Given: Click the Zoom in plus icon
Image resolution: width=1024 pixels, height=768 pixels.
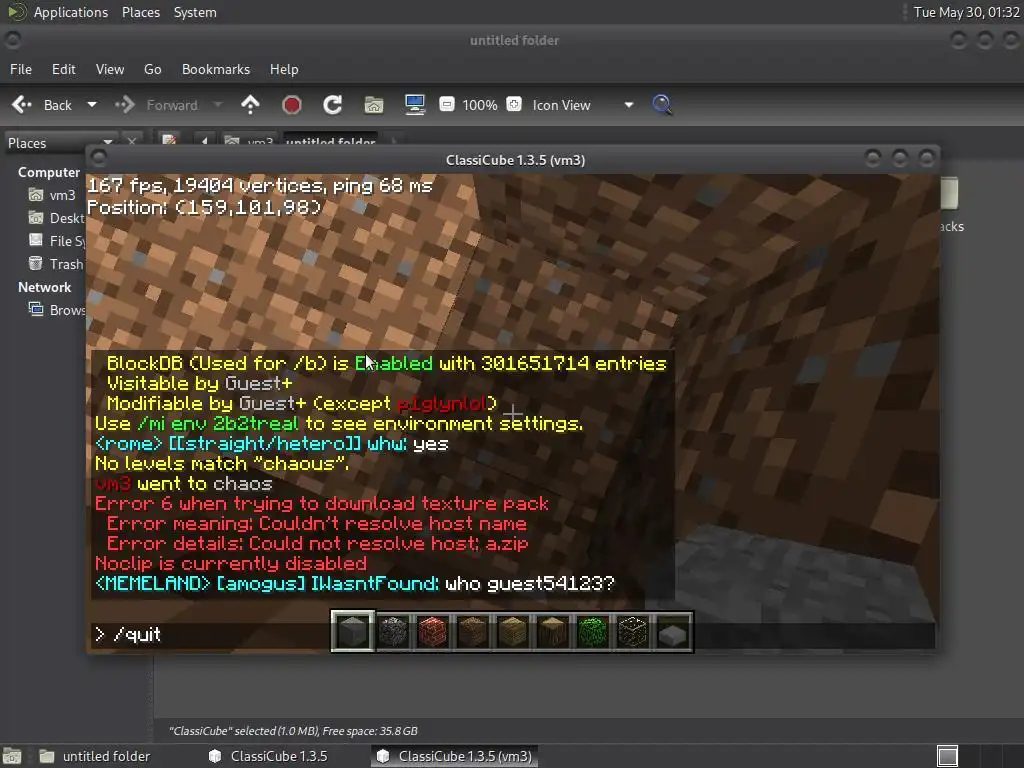Looking at the screenshot, I should click(x=514, y=104).
